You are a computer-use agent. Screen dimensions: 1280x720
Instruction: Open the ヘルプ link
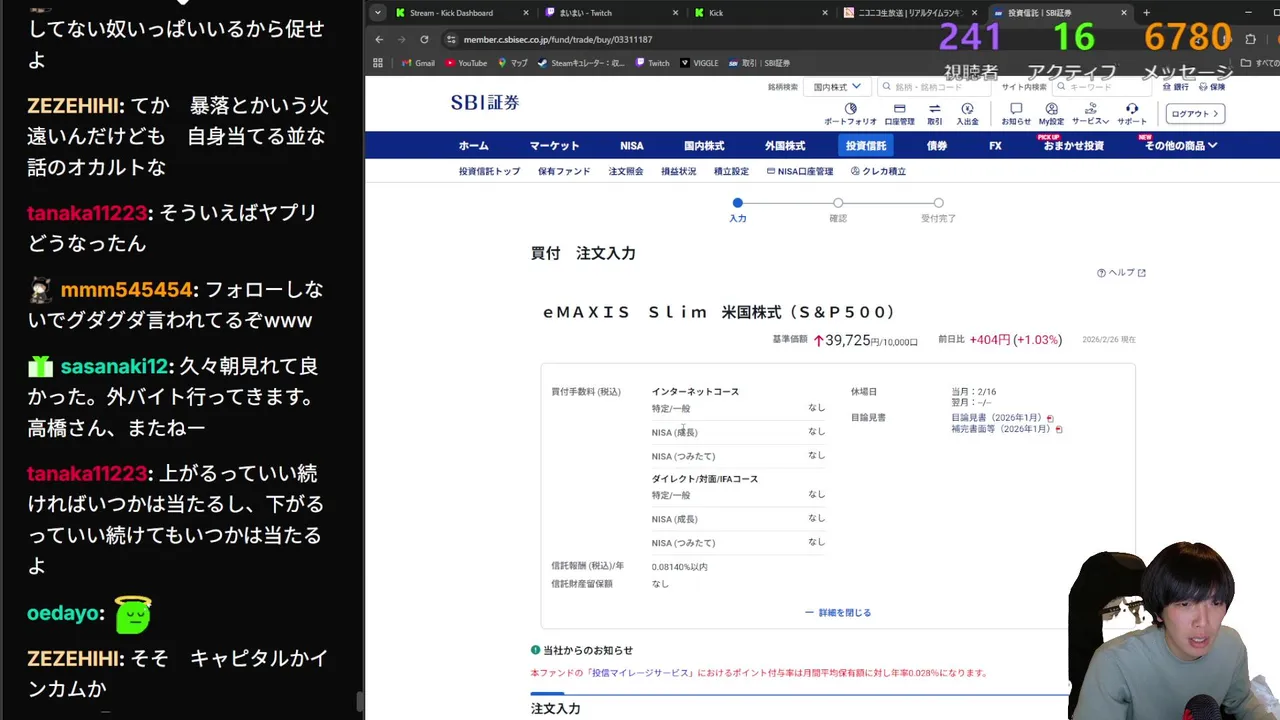tap(1121, 272)
